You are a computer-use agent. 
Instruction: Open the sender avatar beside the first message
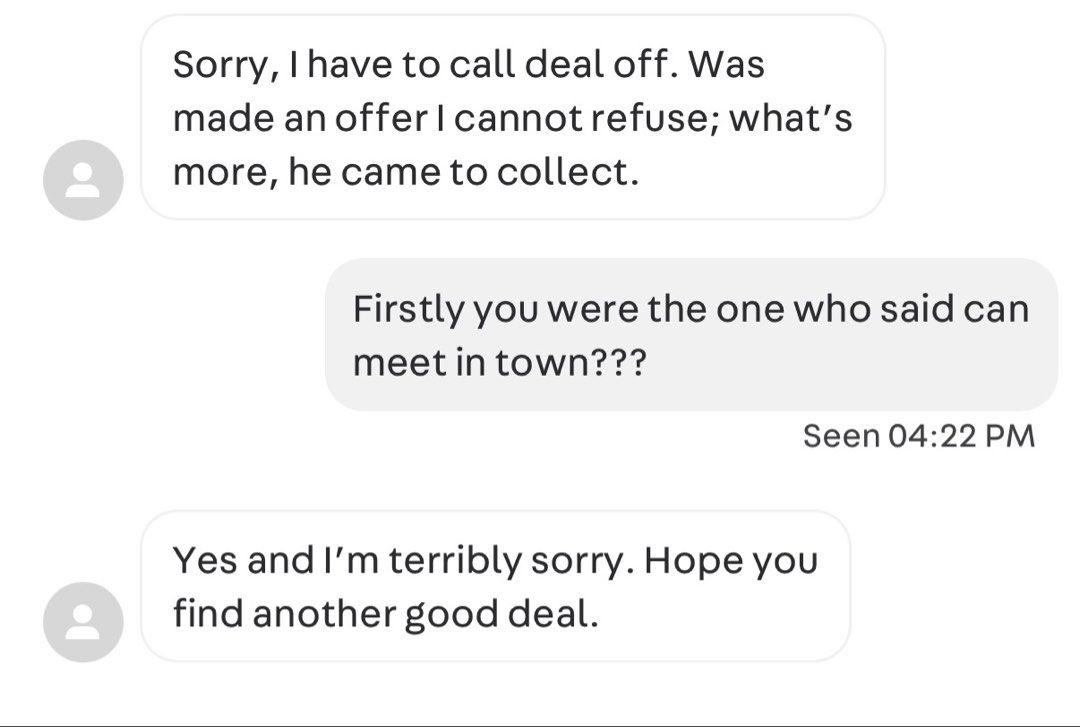(83, 180)
